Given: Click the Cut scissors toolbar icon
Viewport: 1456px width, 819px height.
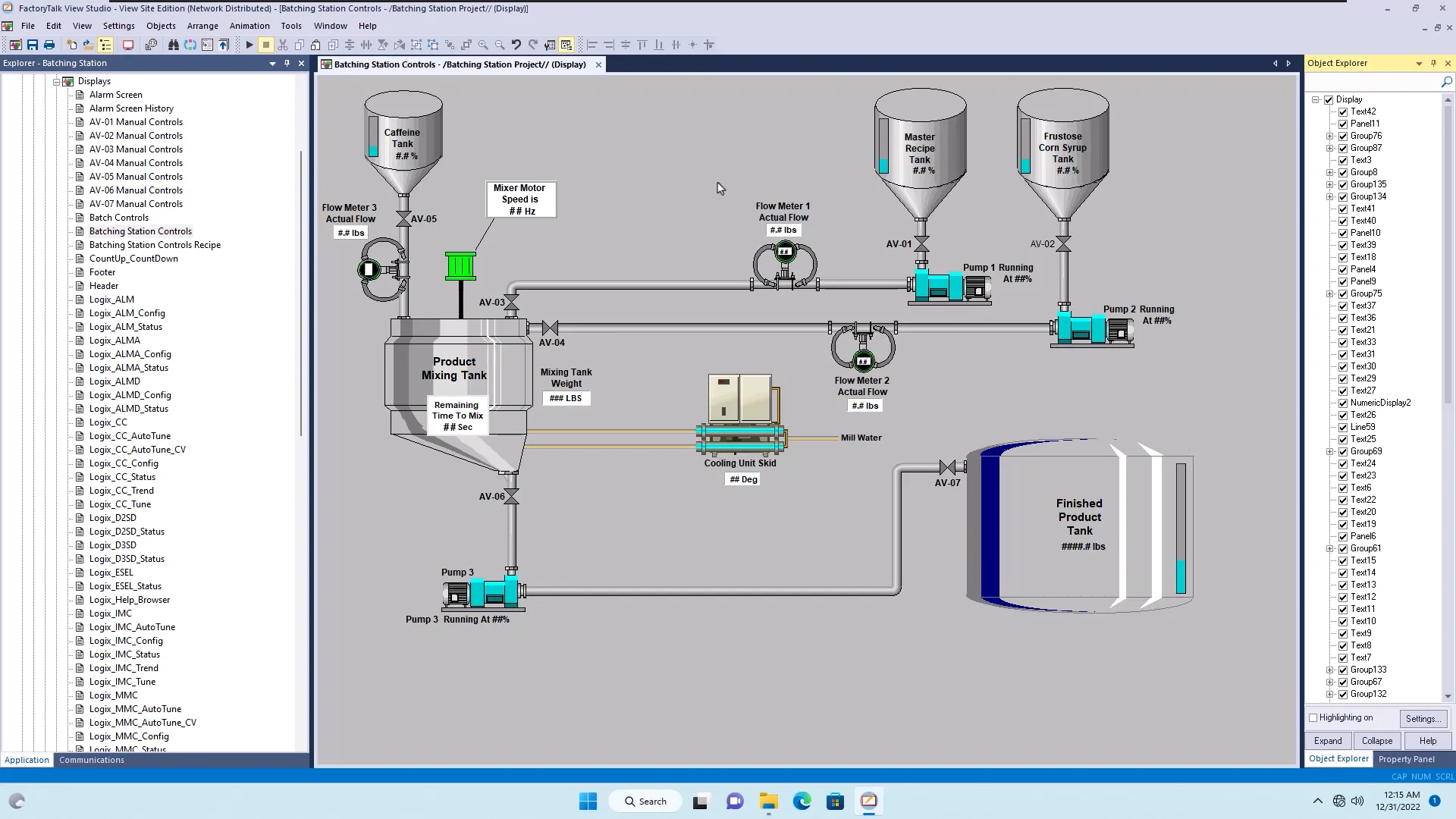Looking at the screenshot, I should coord(283,45).
